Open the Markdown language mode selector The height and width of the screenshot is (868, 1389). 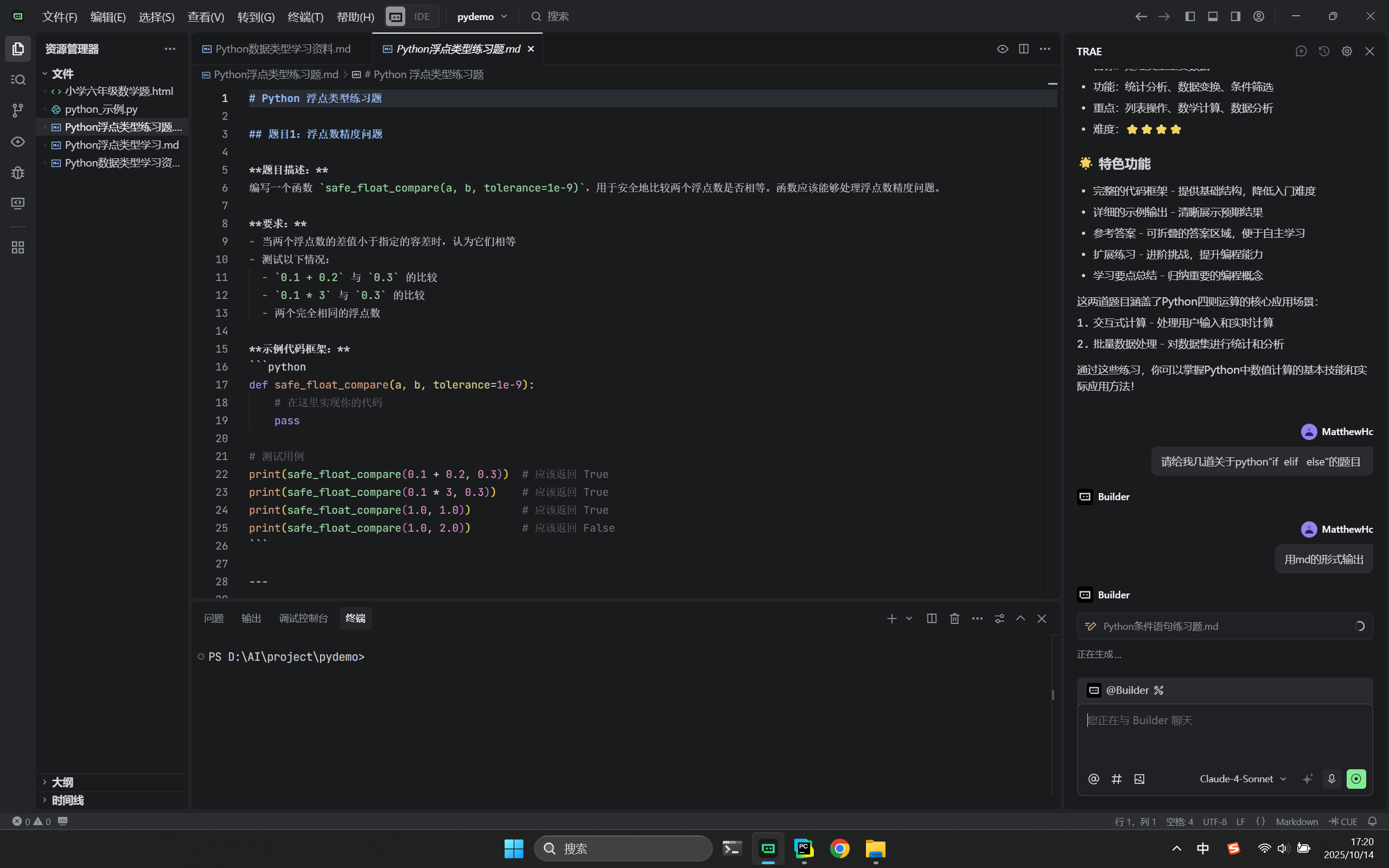[x=1297, y=821]
